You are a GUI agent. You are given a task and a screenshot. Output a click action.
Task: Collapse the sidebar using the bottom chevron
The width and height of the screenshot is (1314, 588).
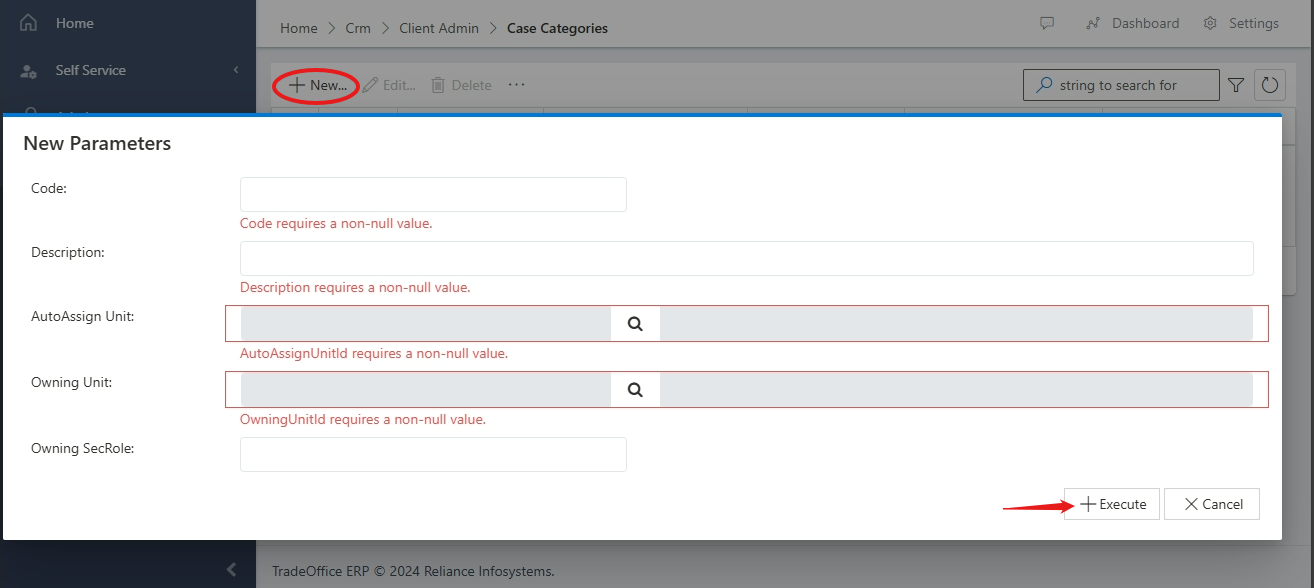pos(231,568)
